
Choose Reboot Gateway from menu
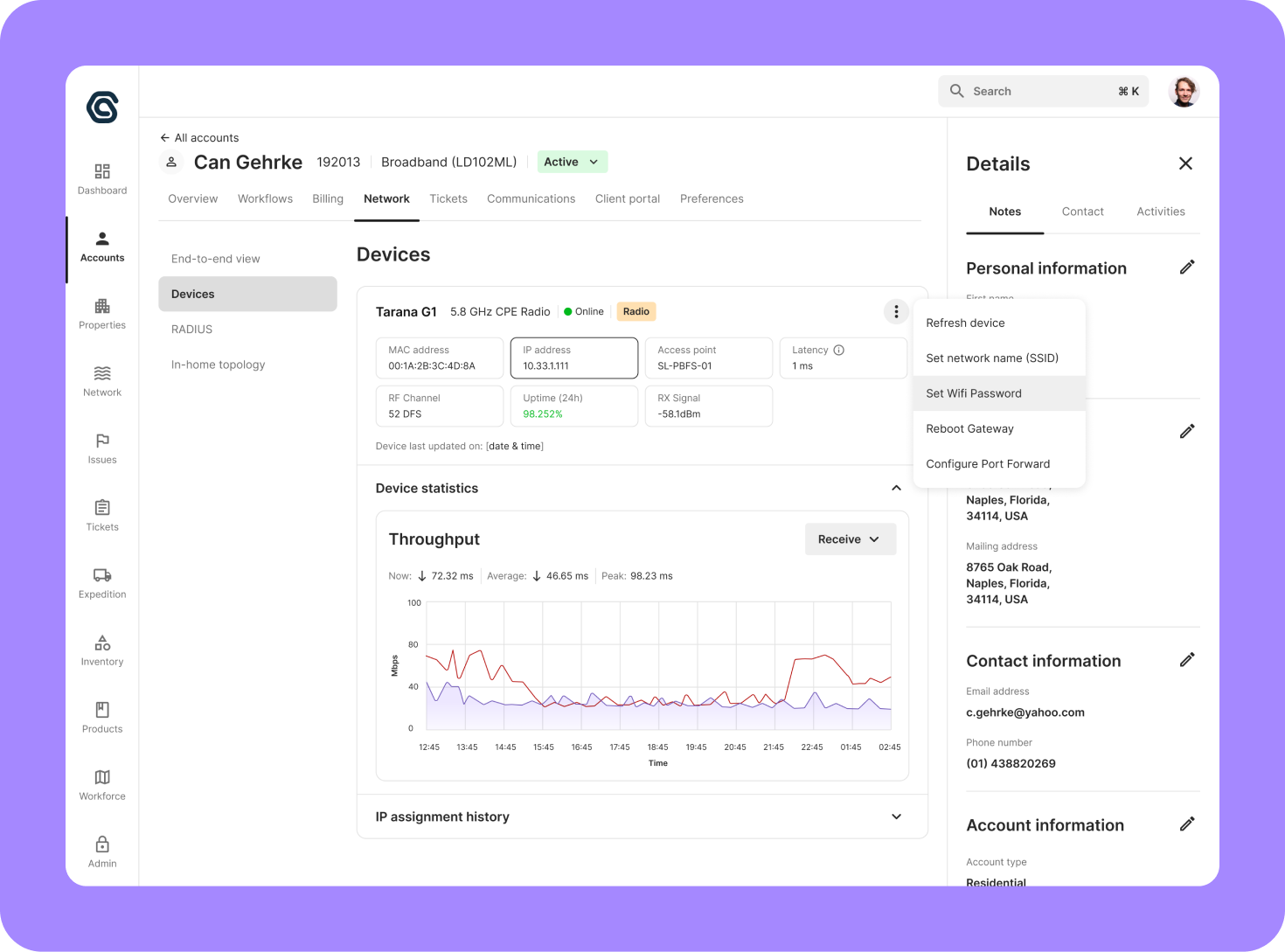(999, 428)
